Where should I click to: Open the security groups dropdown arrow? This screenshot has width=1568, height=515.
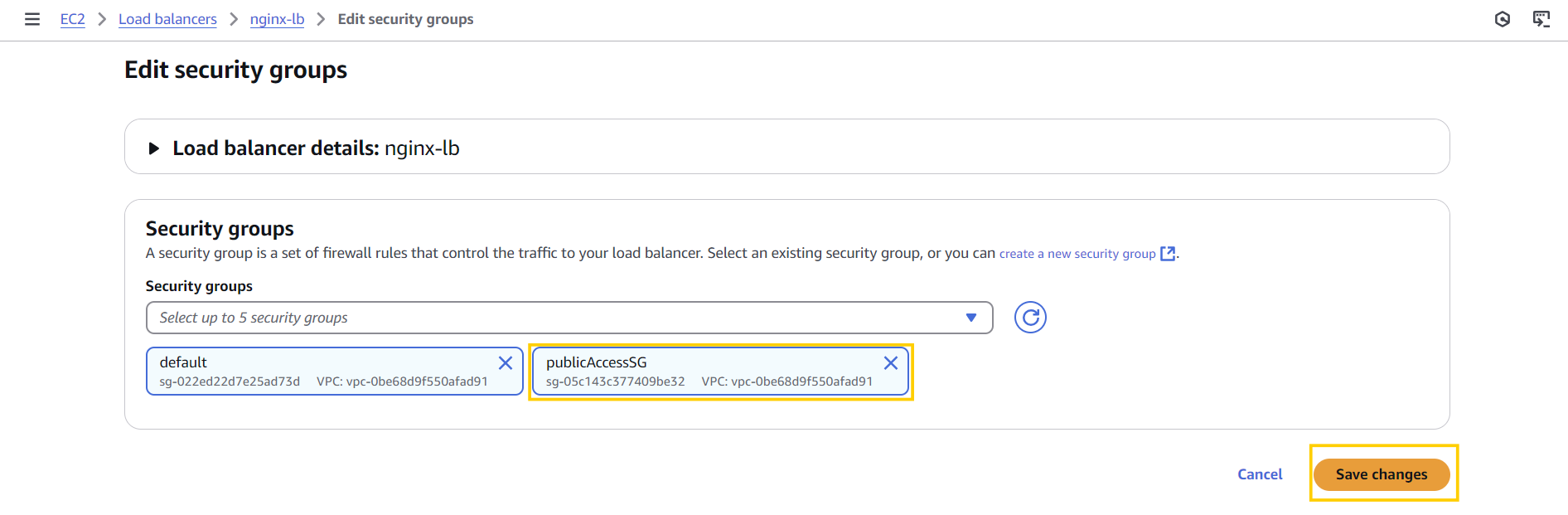[x=971, y=318]
